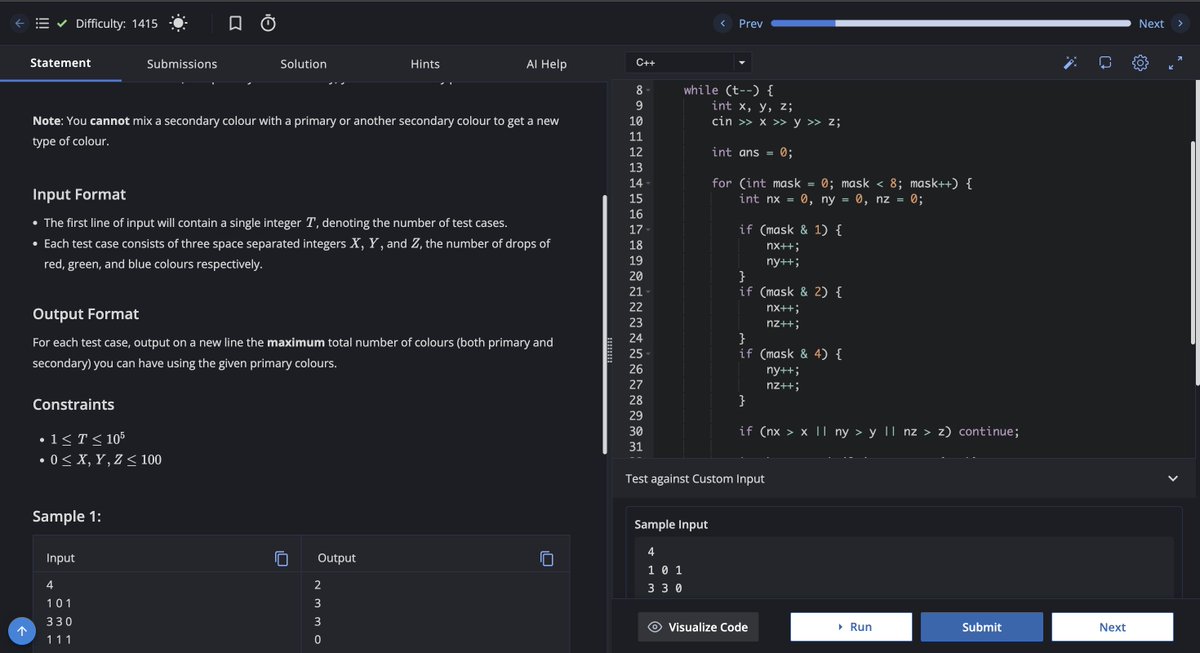The height and width of the screenshot is (653, 1200).
Task: Submit the solution
Action: tap(981, 627)
